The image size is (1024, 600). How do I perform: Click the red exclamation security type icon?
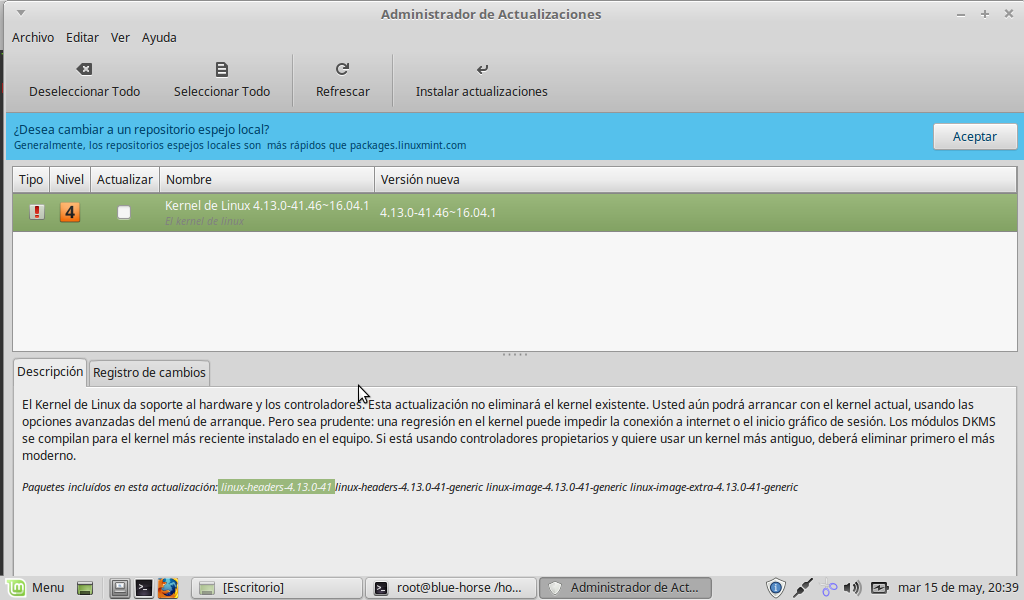37,212
